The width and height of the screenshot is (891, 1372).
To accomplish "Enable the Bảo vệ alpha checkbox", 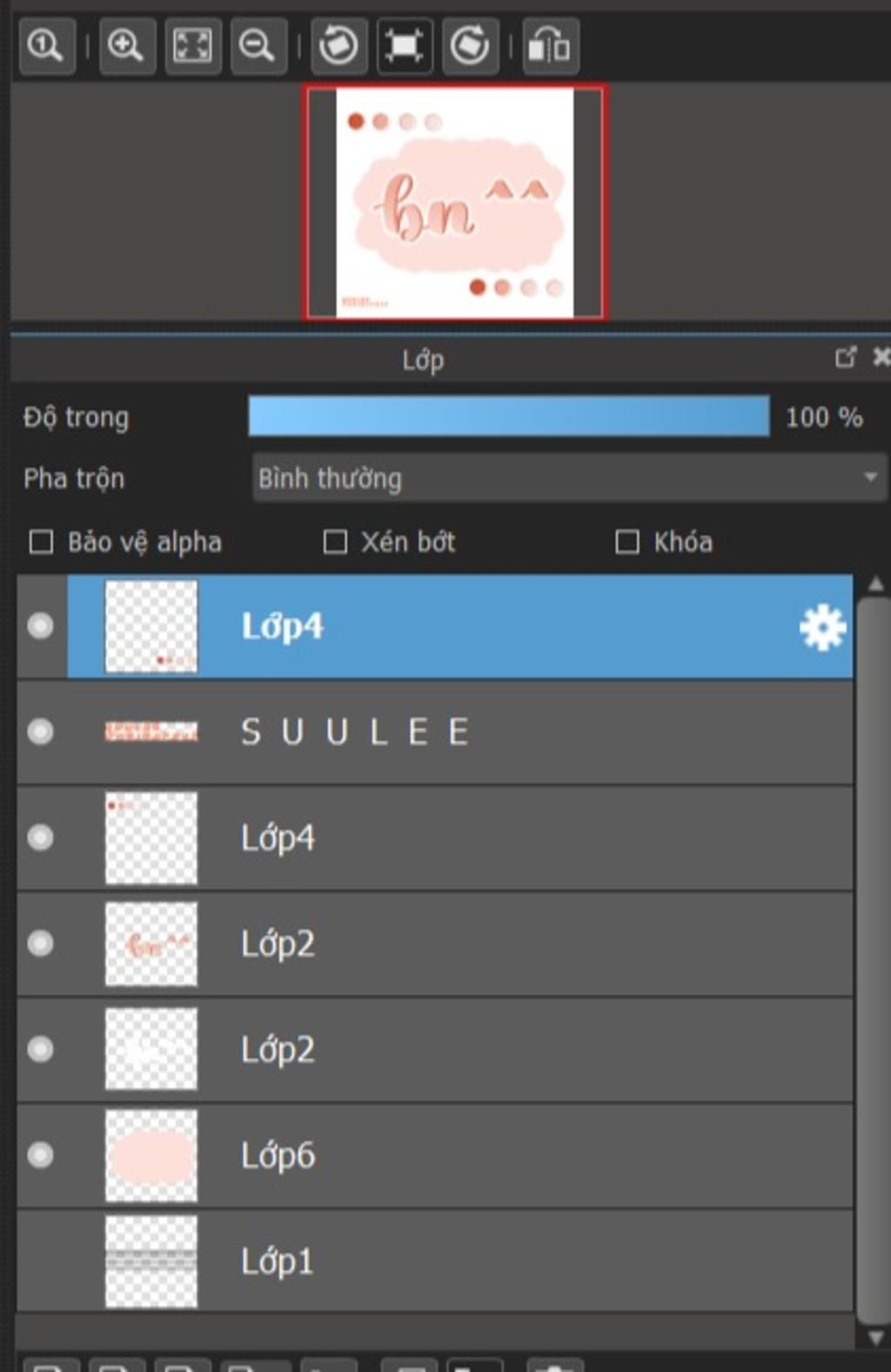I will 41,542.
